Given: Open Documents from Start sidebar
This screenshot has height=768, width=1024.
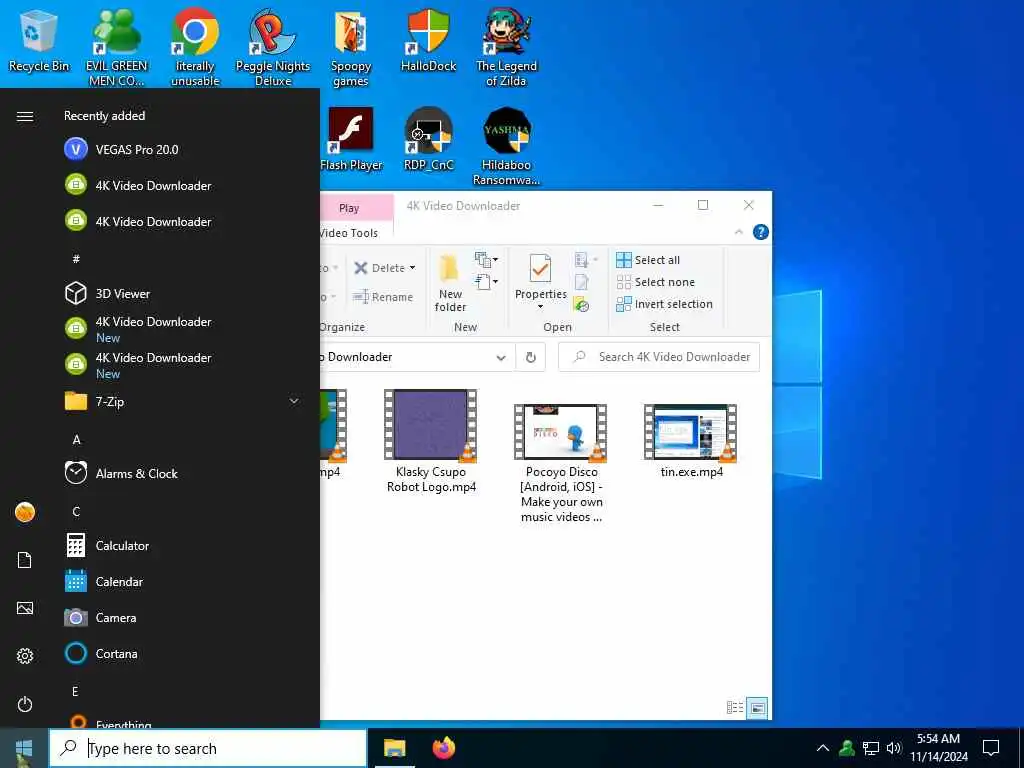Looking at the screenshot, I should tap(25, 560).
